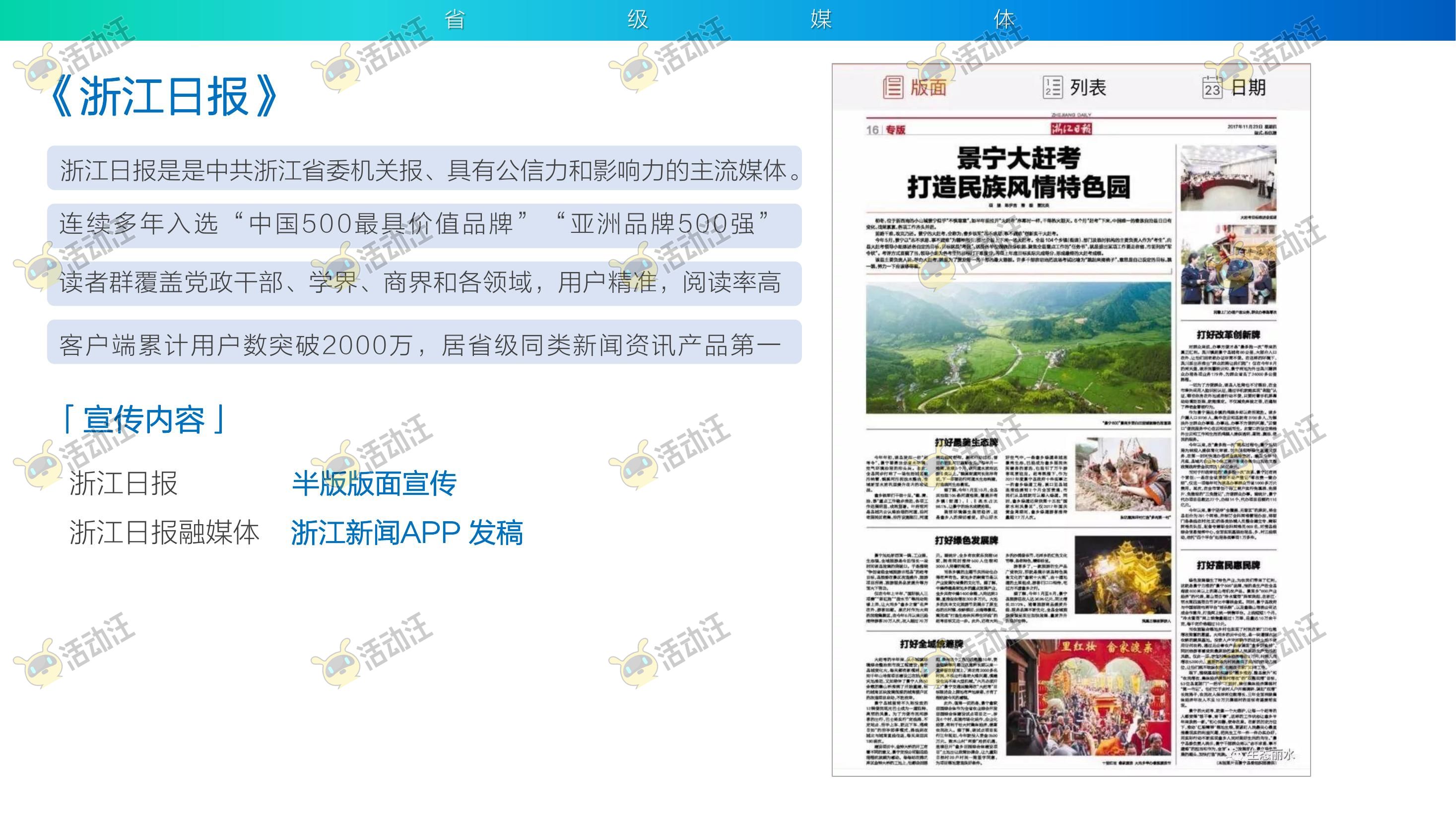Click the 浙江日报 newspaper masthead logo

click(x=1071, y=129)
